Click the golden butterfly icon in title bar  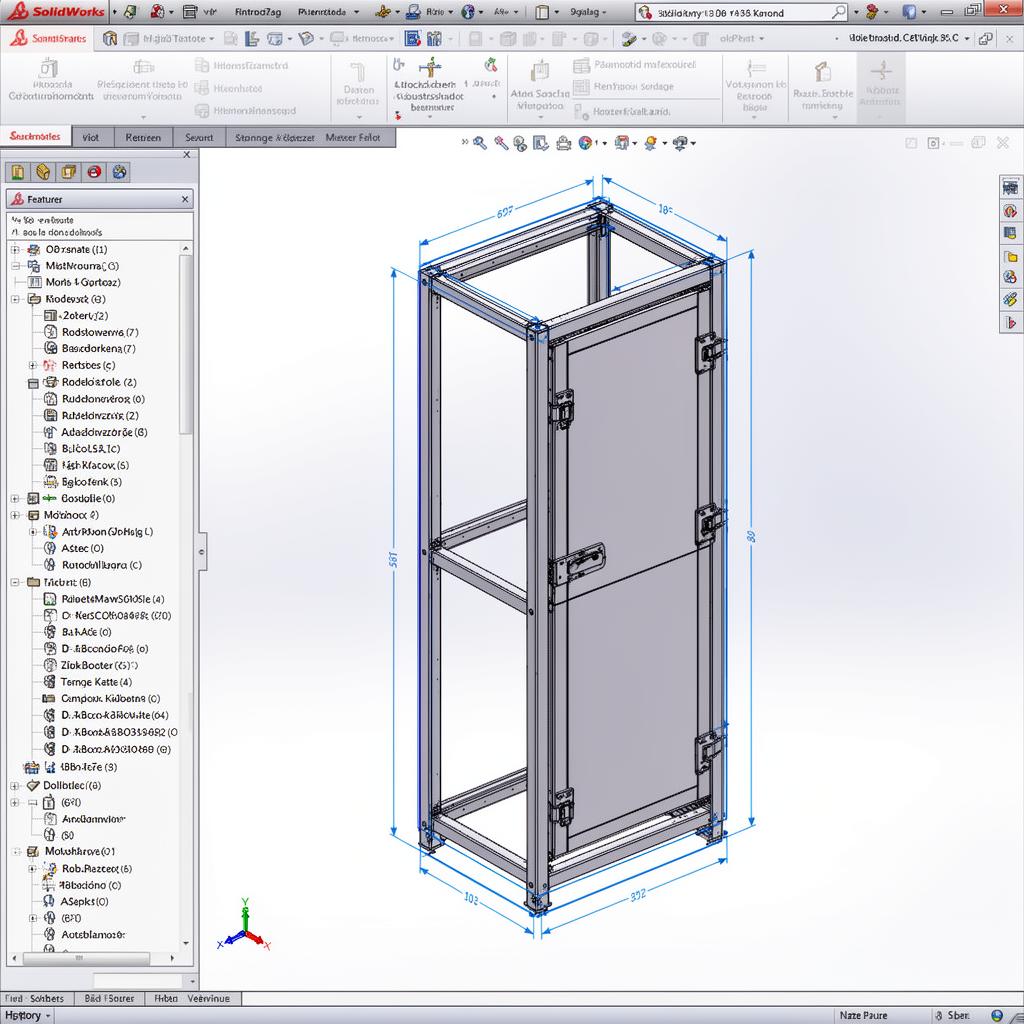tap(383, 12)
